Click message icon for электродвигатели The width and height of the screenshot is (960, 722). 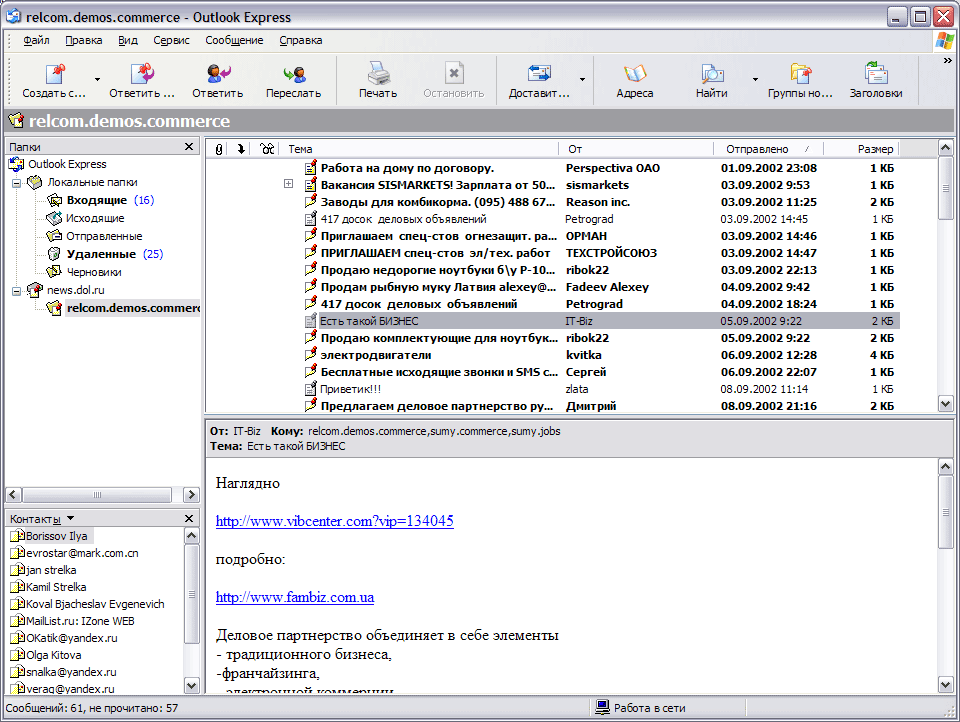point(311,355)
